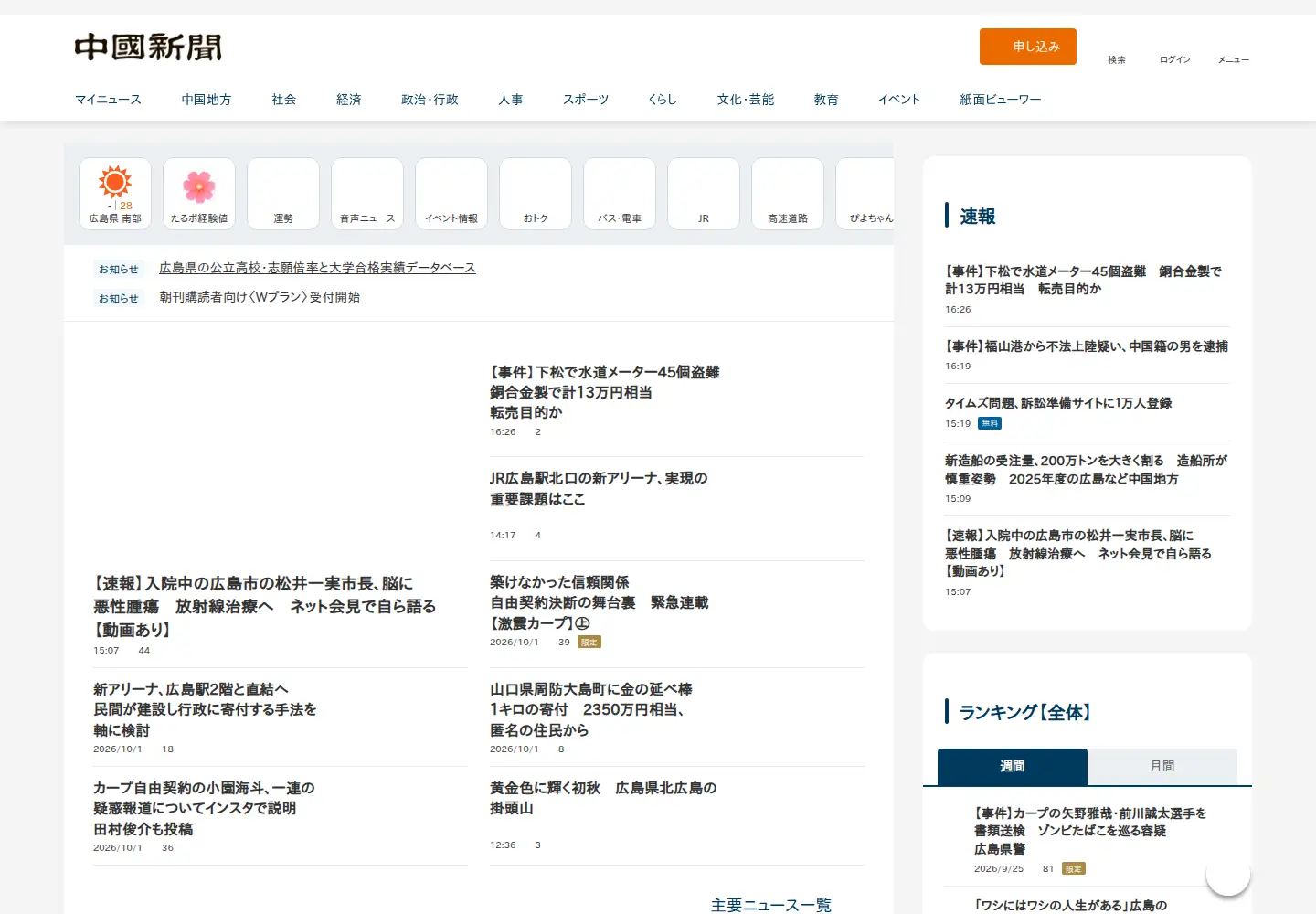Click the round floating button at bottom right
This screenshot has height=914, width=1316.
[x=1228, y=874]
